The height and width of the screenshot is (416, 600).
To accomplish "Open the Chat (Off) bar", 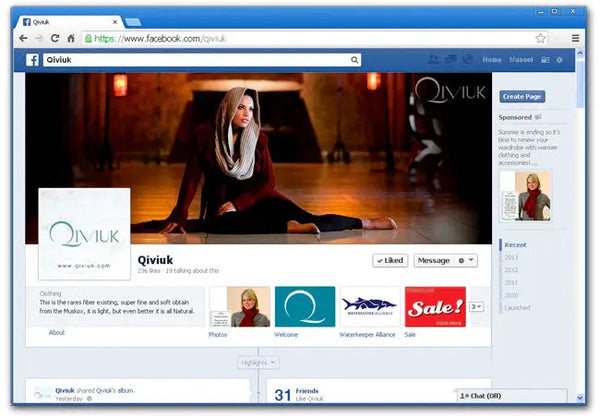I will click(512, 396).
